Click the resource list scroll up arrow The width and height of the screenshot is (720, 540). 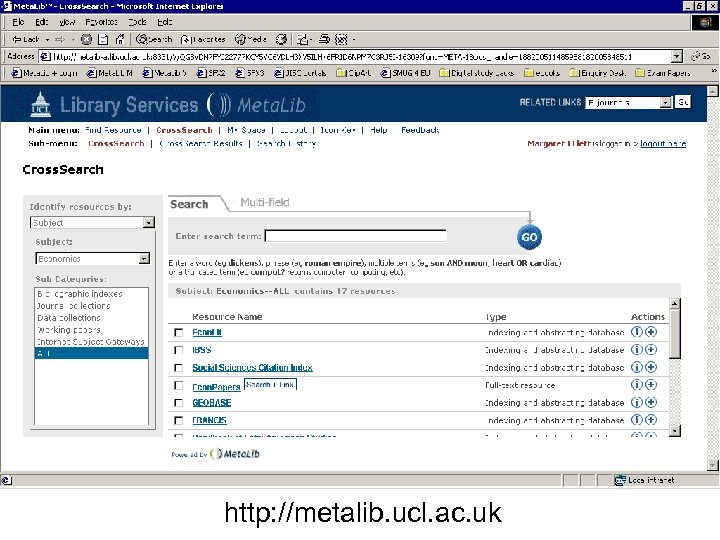[674, 304]
